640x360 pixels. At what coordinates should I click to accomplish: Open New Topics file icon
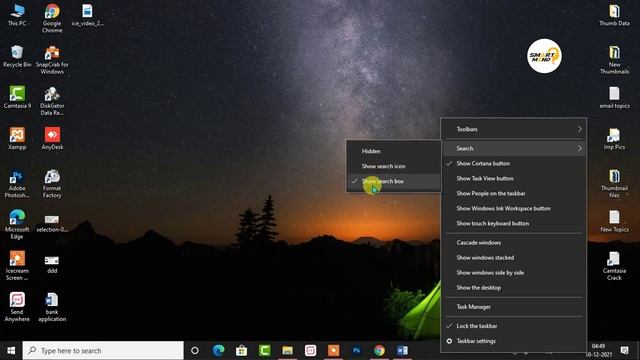tap(614, 221)
